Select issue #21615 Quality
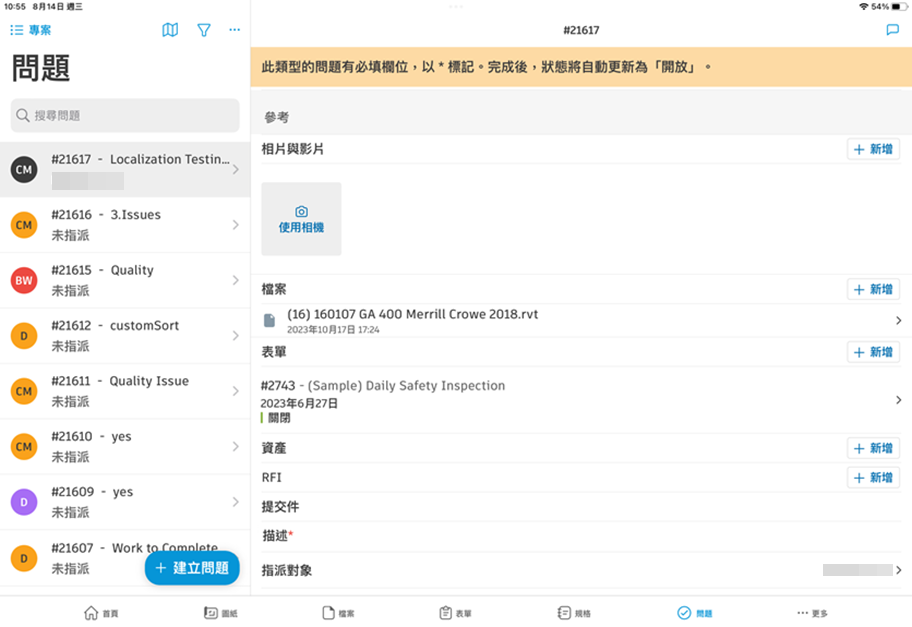Viewport: 912px width, 627px height. coord(125,280)
